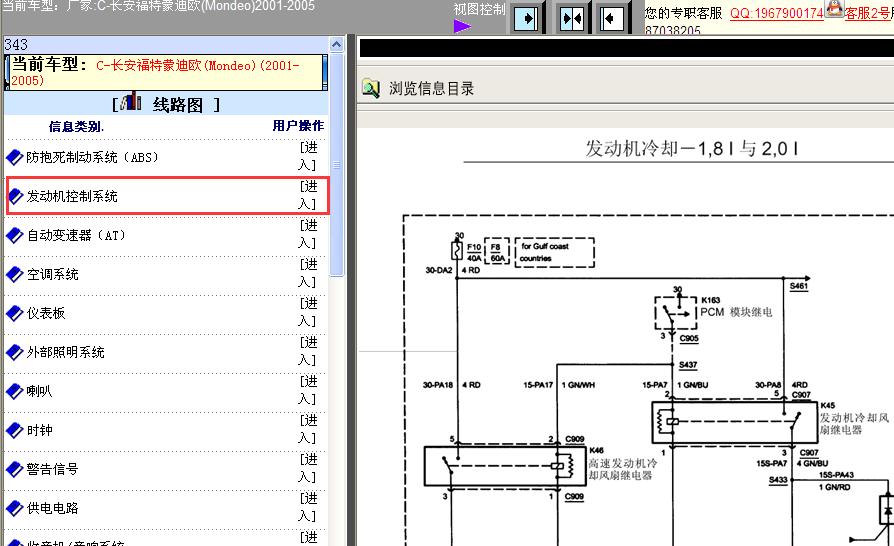The height and width of the screenshot is (546, 894).
Task: Click the book icon beside 自动变速器 (AT)
Action: (x=14, y=235)
